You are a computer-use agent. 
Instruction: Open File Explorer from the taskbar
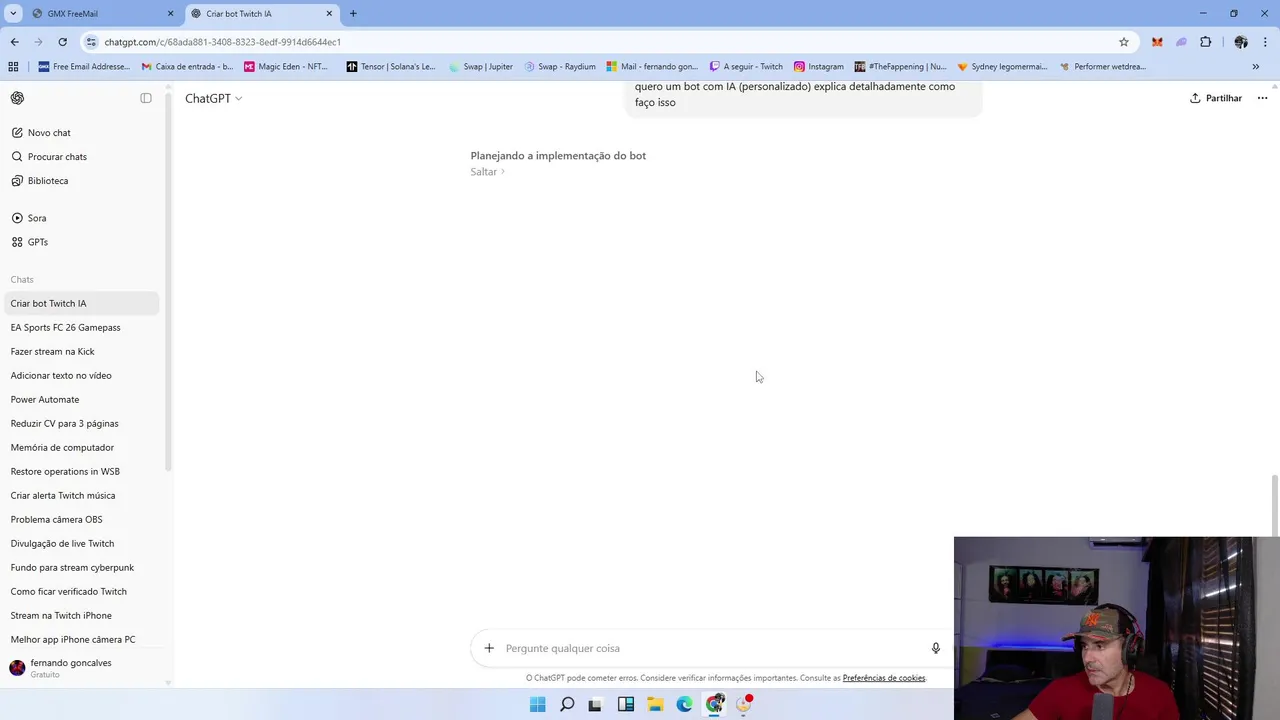tap(655, 704)
